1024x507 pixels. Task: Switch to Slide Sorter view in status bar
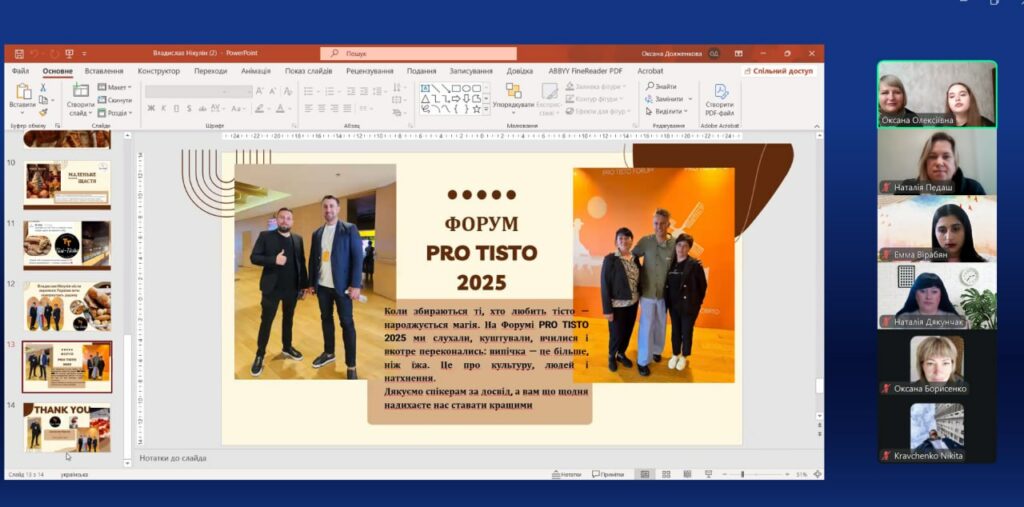(x=665, y=474)
